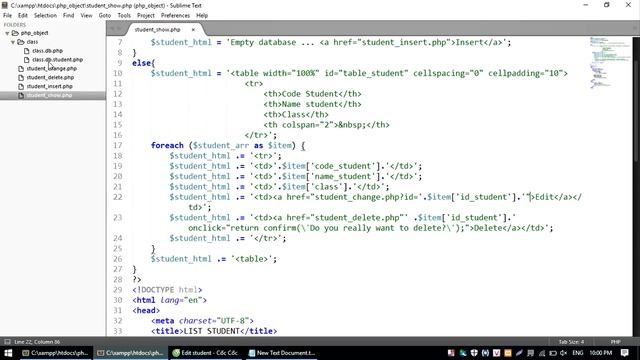Switch to New Text Document taskbar window
The height and width of the screenshot is (360, 640).
282,353
